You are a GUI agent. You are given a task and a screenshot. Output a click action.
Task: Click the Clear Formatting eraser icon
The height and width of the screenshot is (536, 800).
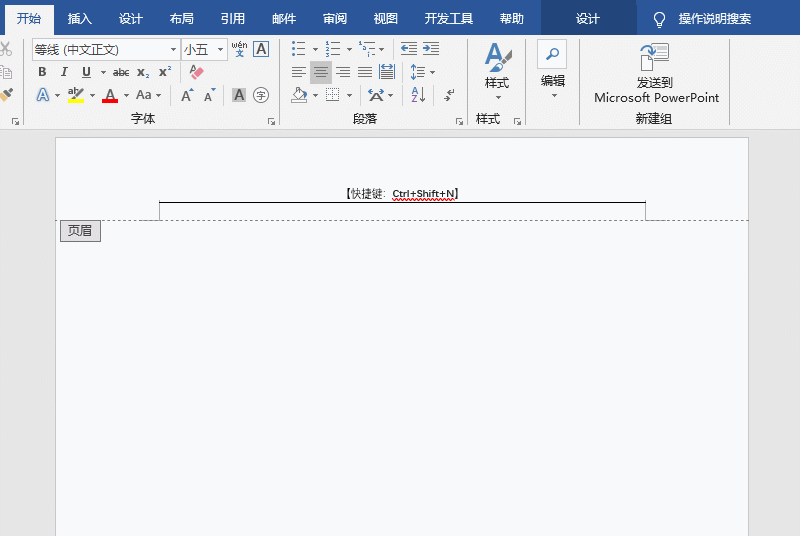196,72
